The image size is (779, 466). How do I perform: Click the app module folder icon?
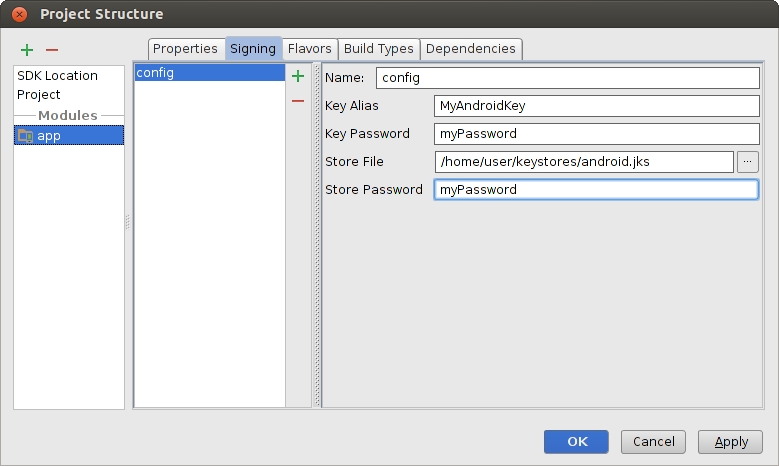pyautogui.click(x=26, y=135)
